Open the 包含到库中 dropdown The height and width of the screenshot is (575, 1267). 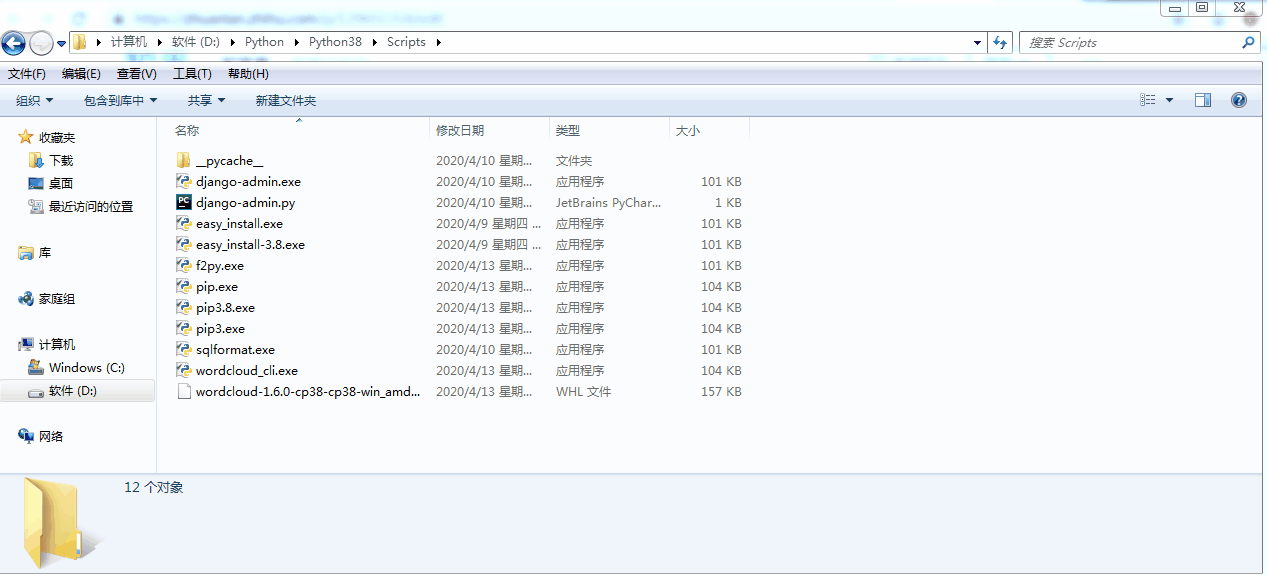coord(121,101)
